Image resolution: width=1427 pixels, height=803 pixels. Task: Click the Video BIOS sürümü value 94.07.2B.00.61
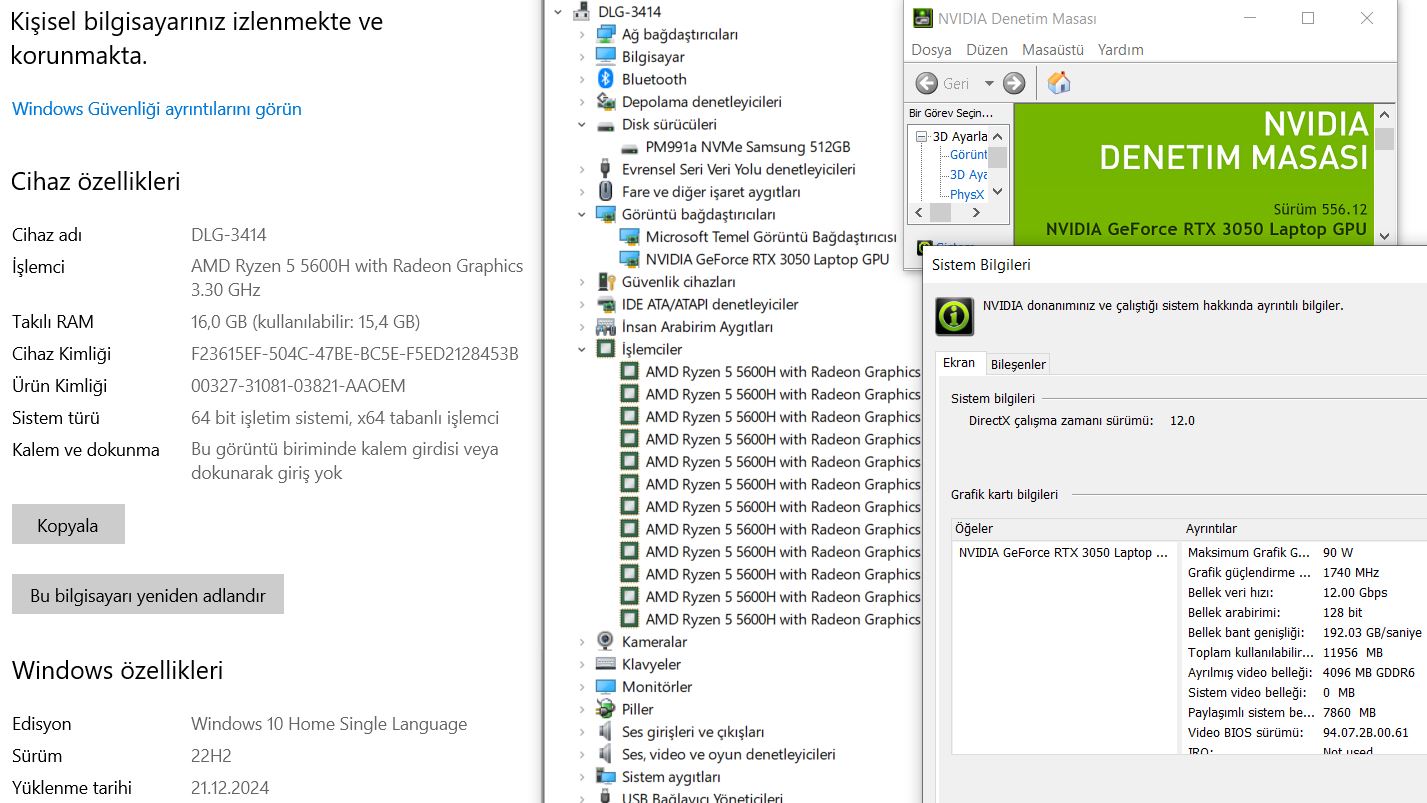pyautogui.click(x=1365, y=732)
